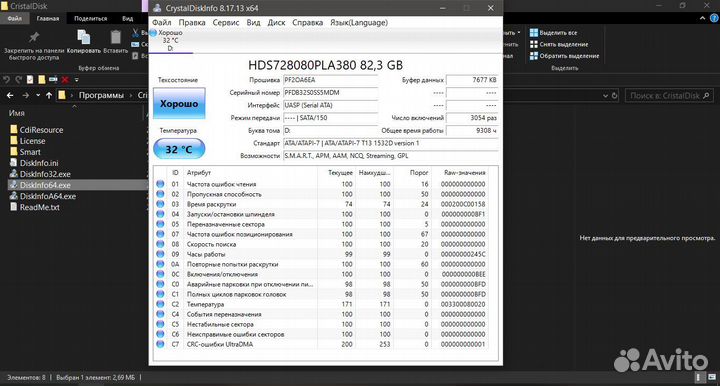Switch to Главная tab in Explorer ribbon
This screenshot has width=720, height=386.
(48, 18)
